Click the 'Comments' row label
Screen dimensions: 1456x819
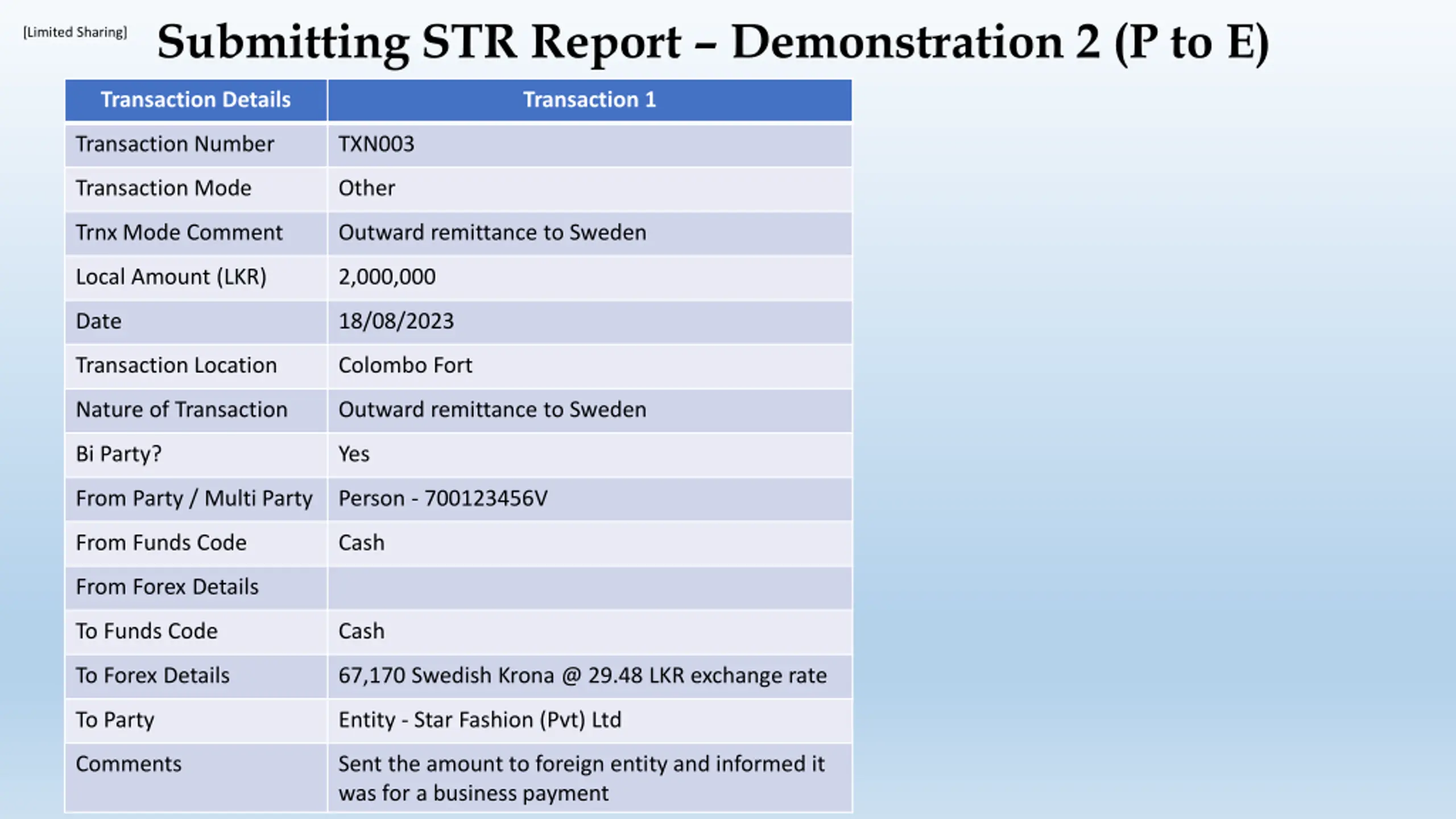pyautogui.click(x=129, y=764)
